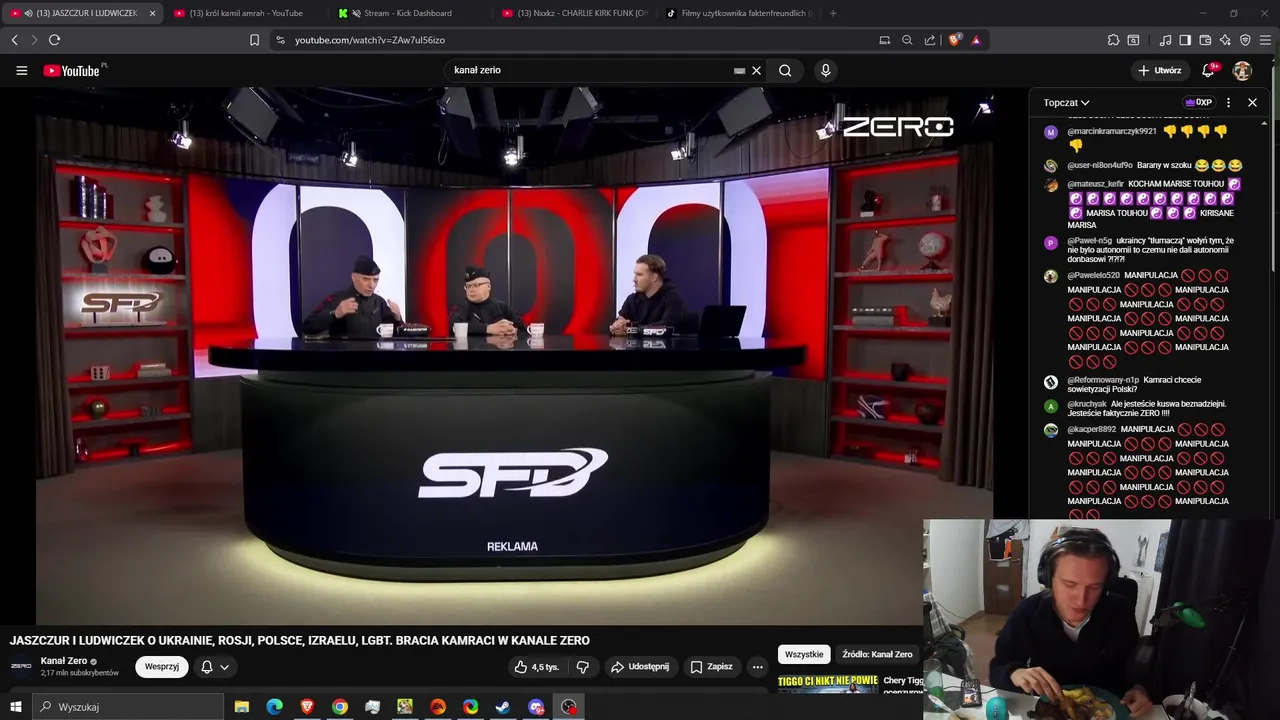Open the browser main menu icon
The image size is (1280, 720).
(x=1265, y=40)
